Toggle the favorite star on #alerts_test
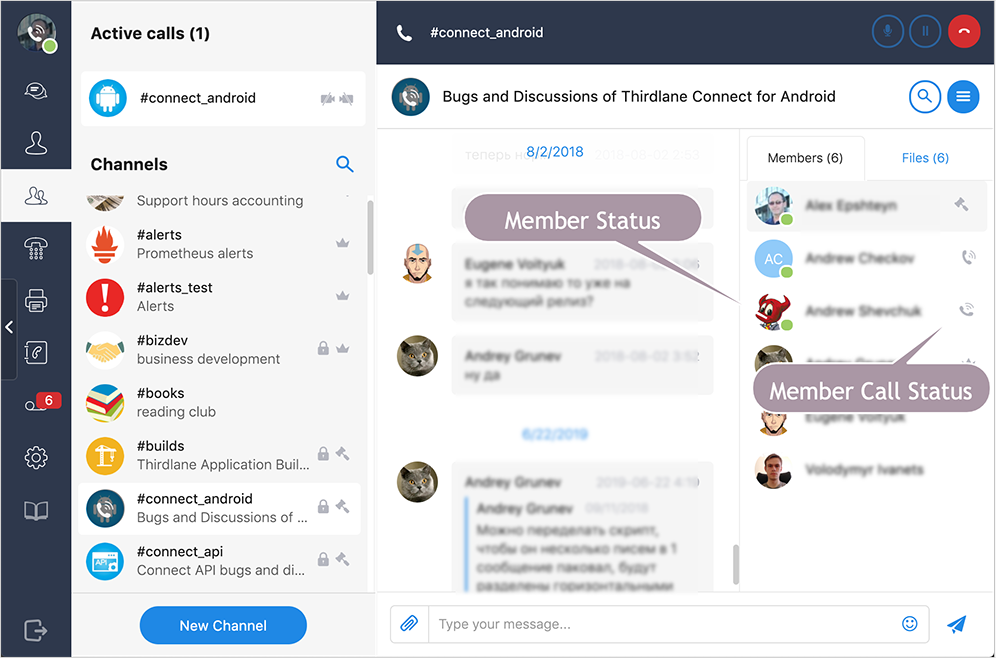 [x=342, y=296]
